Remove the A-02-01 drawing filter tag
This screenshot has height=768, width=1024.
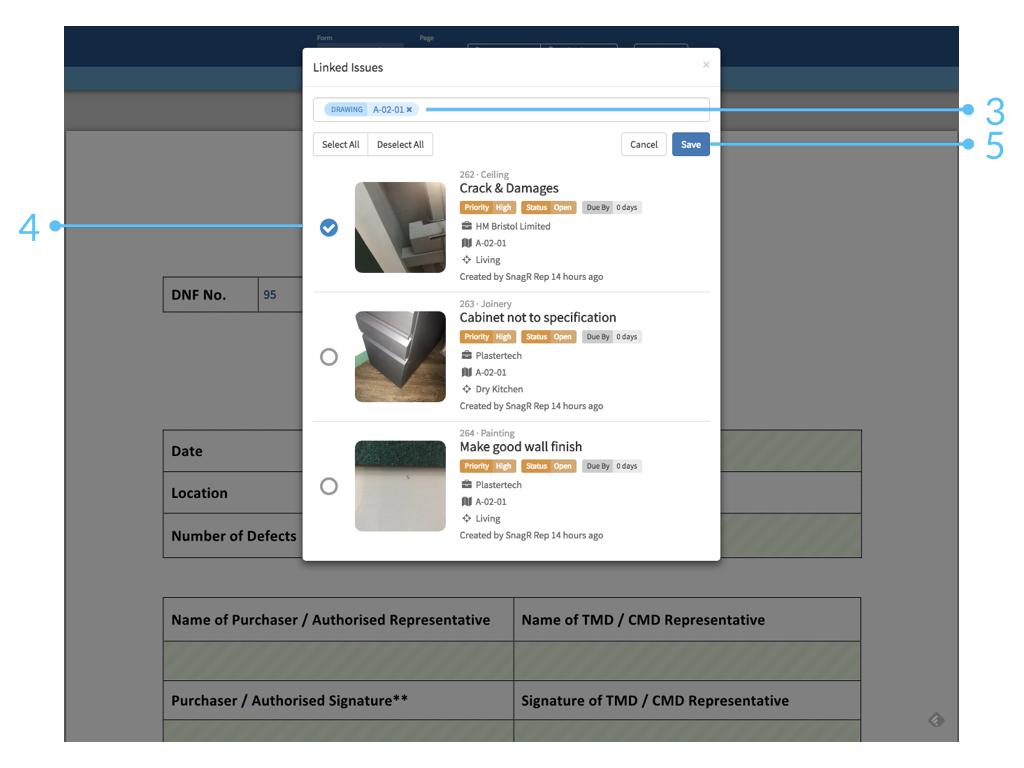coord(409,110)
